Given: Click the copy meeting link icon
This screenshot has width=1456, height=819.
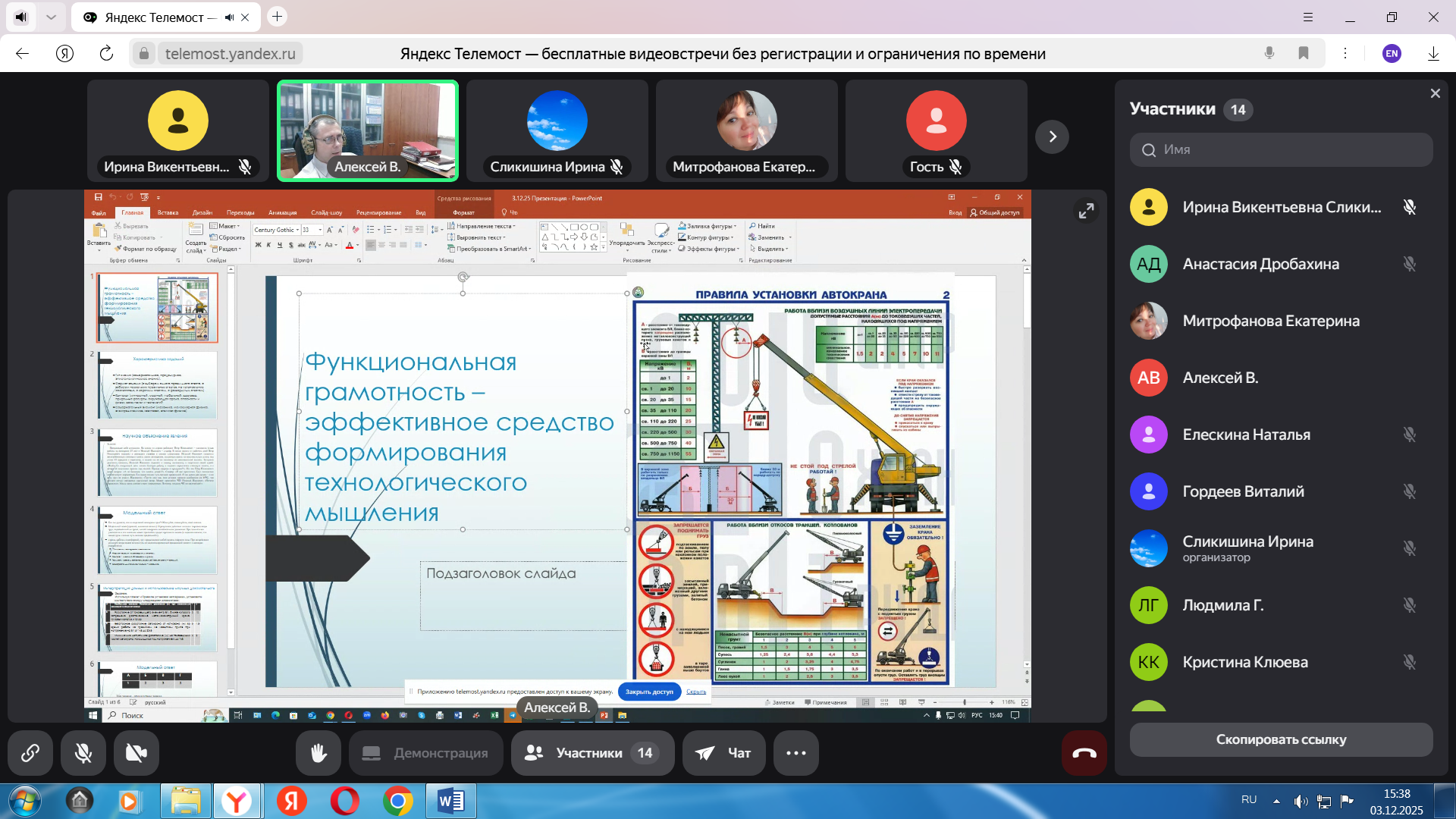Looking at the screenshot, I should pos(30,753).
